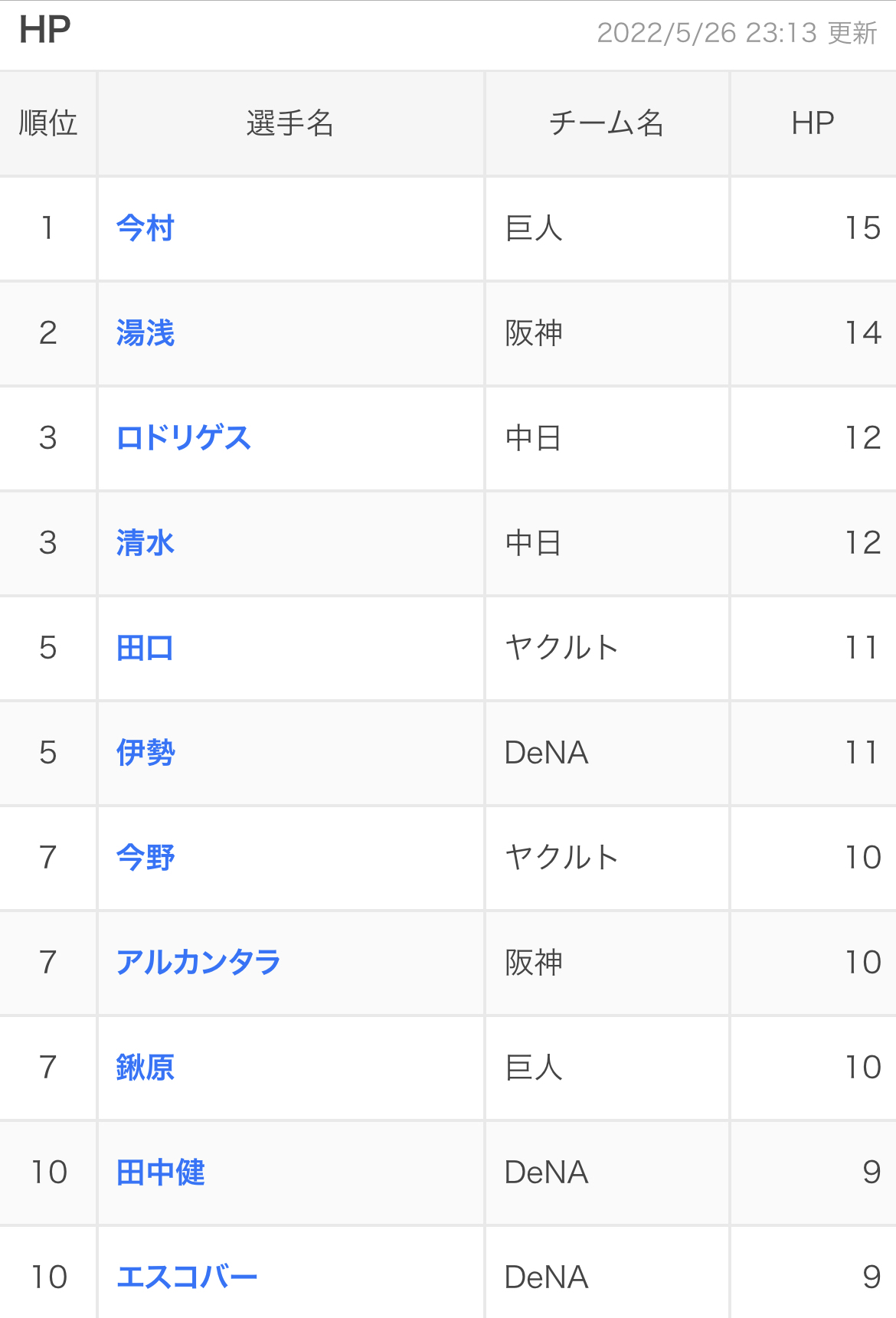The image size is (896, 1318).
Task: Select アルカンタラ player link
Action: pos(198,963)
